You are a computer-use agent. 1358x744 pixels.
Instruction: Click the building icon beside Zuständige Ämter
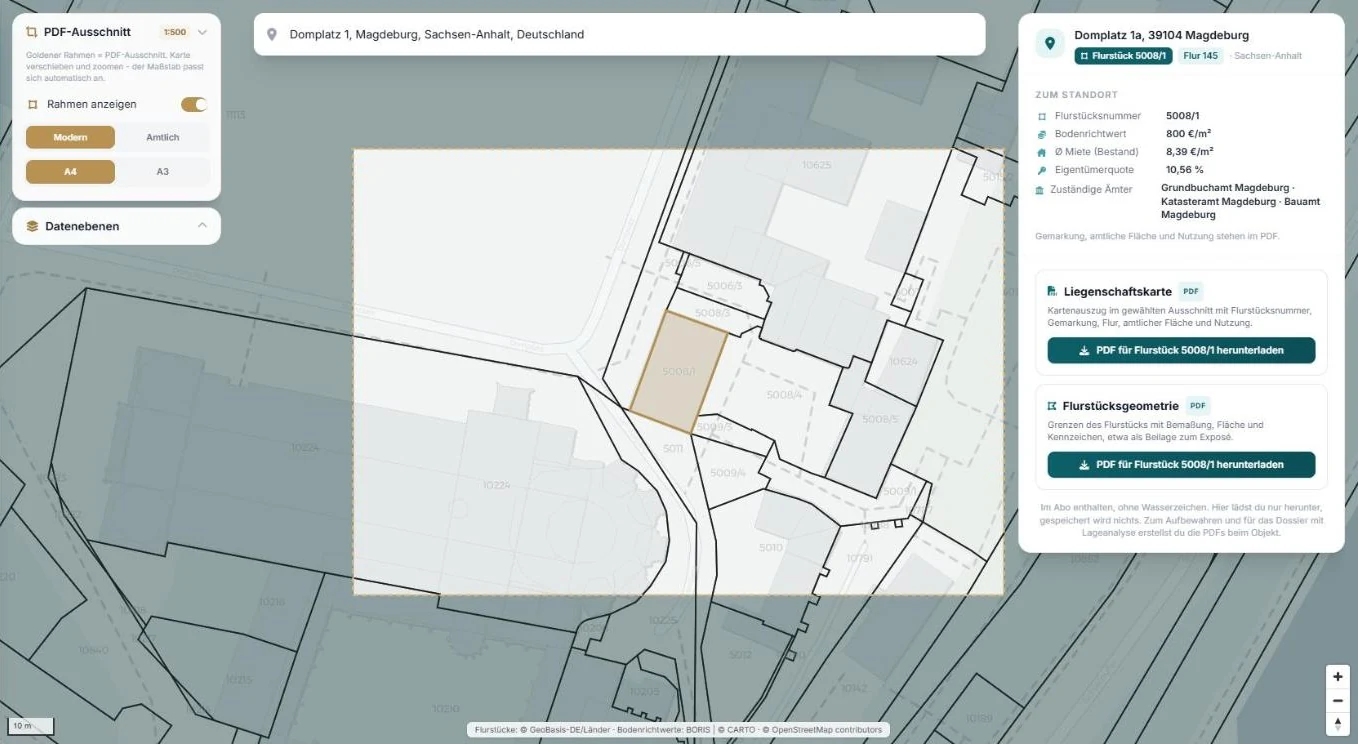(1041, 189)
